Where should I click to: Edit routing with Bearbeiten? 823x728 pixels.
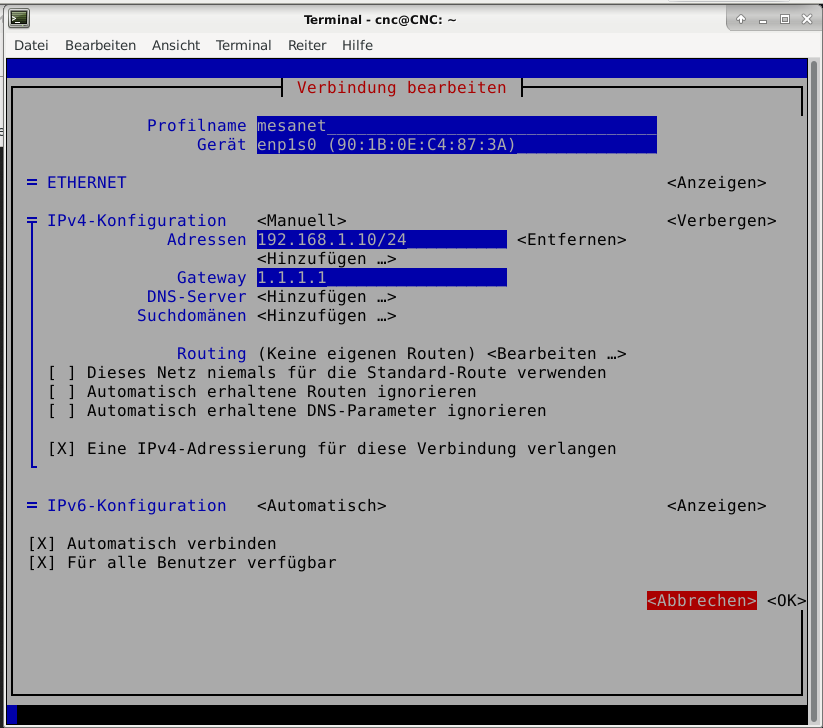(556, 354)
